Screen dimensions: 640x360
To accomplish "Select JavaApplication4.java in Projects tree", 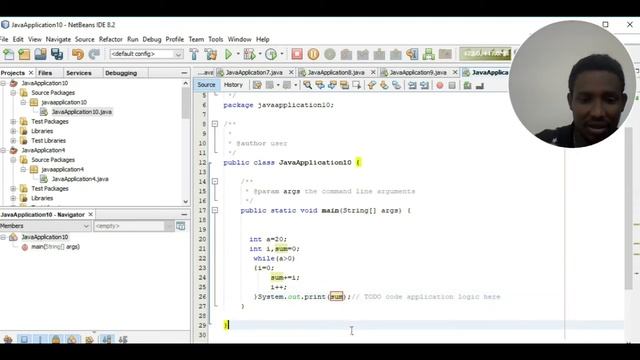I will click(x=80, y=179).
